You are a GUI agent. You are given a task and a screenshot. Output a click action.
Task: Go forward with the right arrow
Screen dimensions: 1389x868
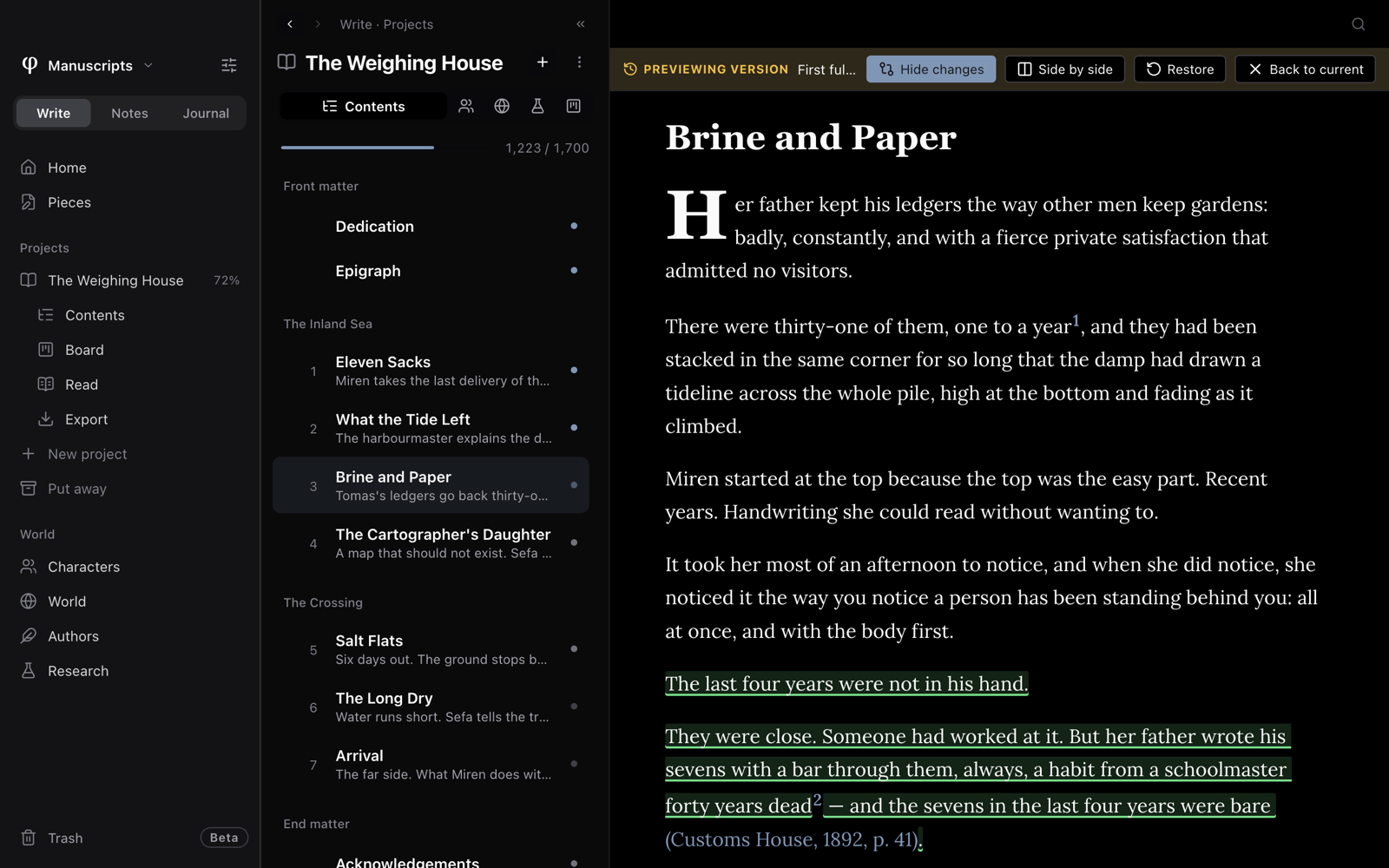(318, 24)
